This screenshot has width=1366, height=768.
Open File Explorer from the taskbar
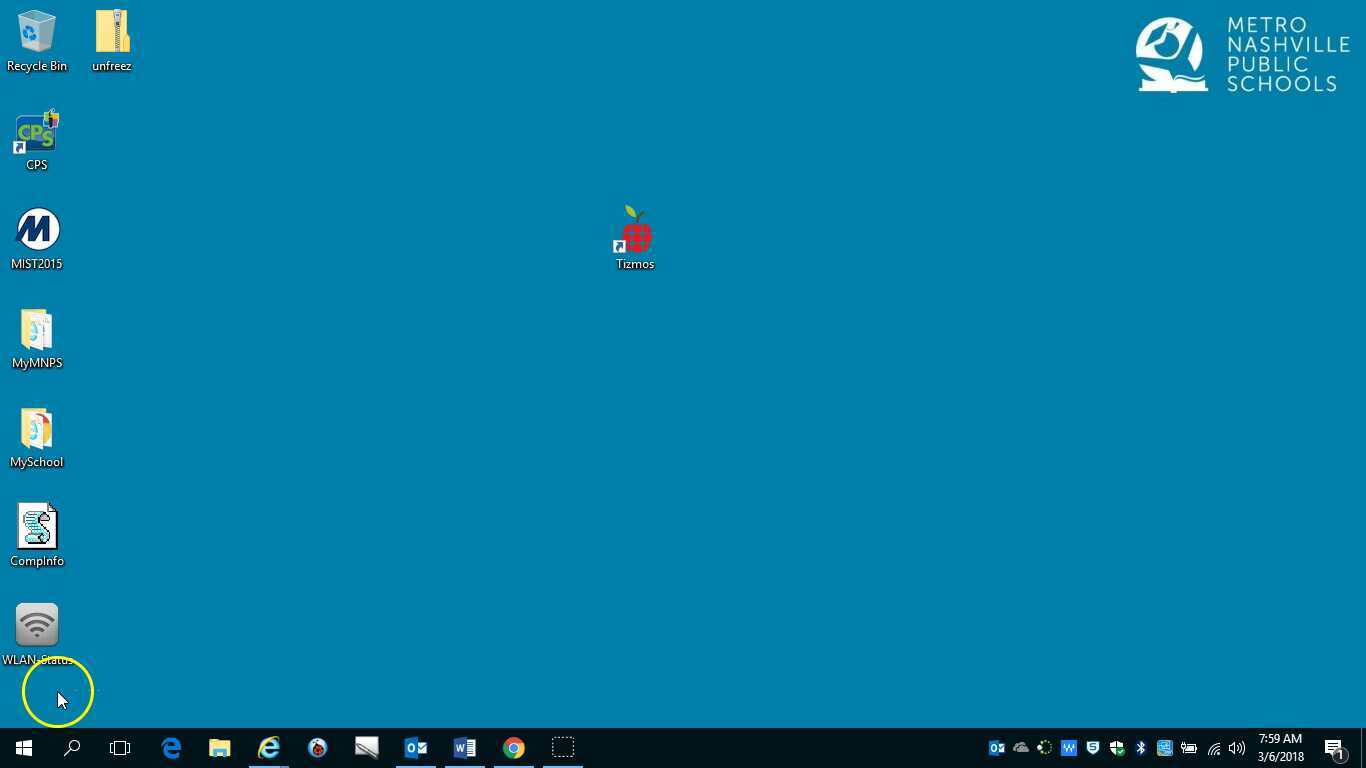pos(220,748)
